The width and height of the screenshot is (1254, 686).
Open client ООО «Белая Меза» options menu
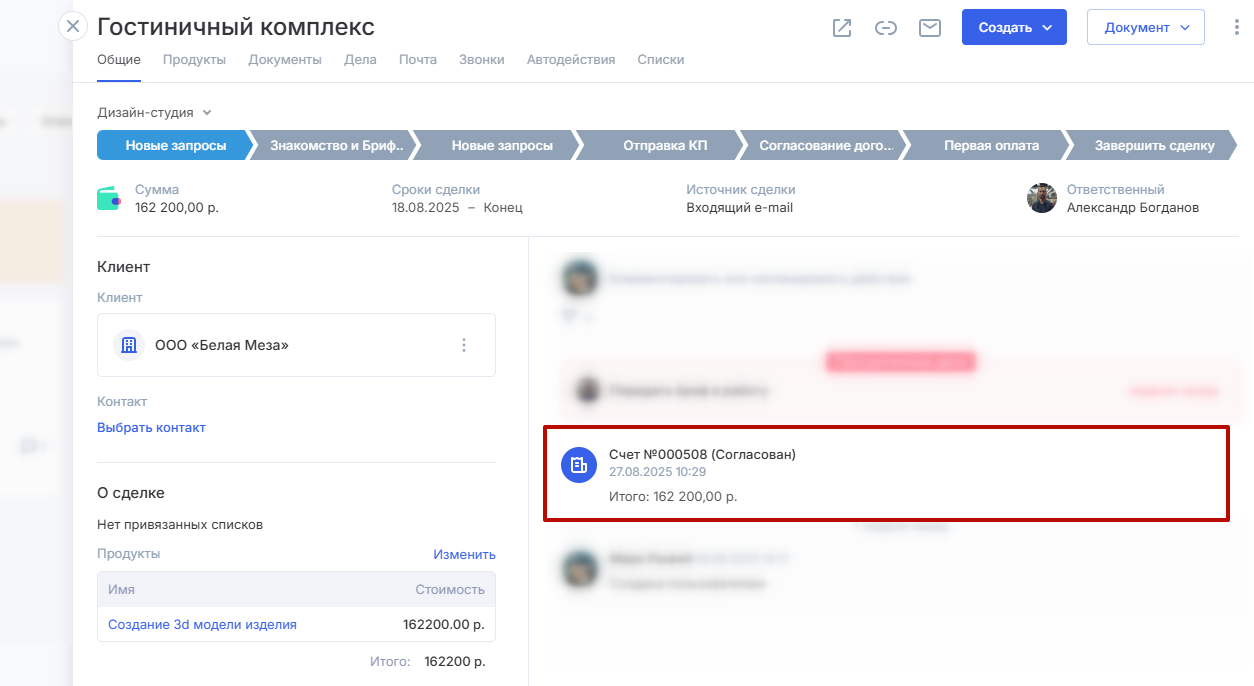[464, 345]
